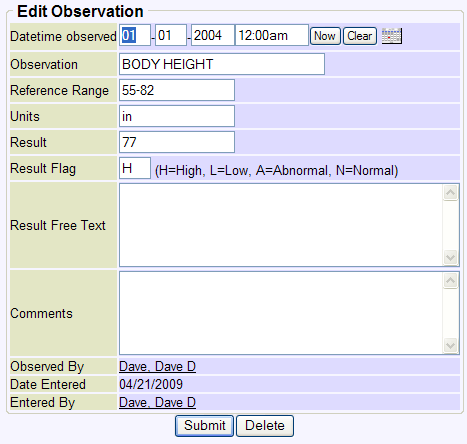Click inside the Comments text area

pyautogui.click(x=281, y=313)
